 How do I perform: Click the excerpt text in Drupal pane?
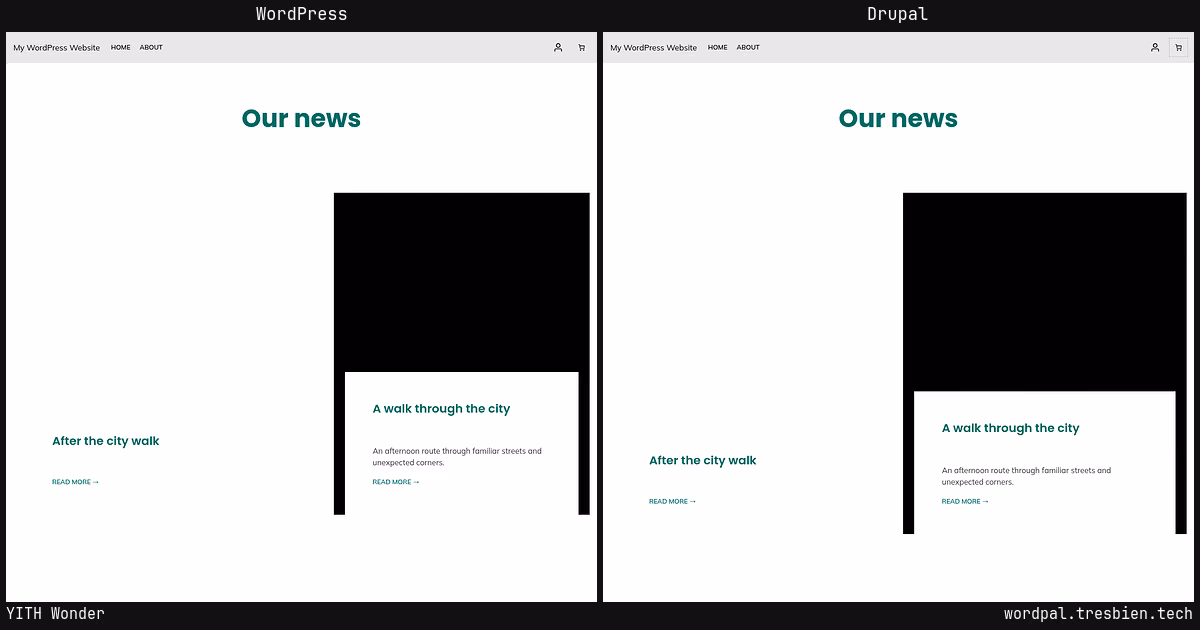1027,476
